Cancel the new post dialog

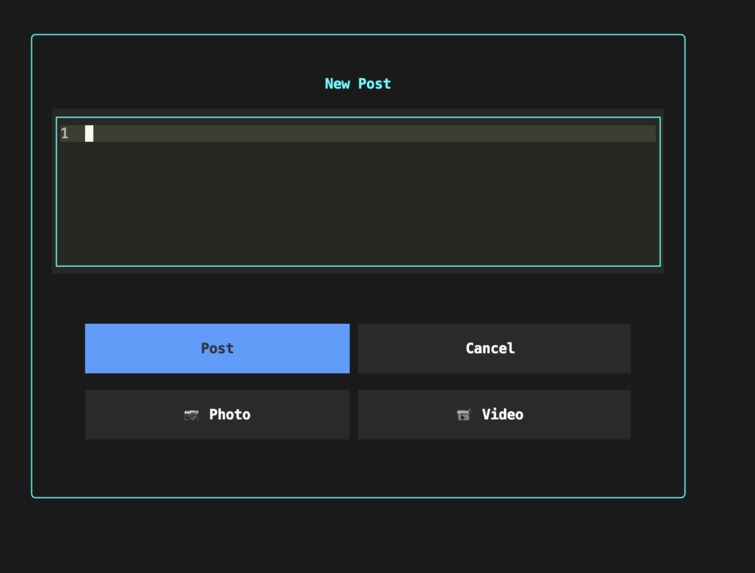pyautogui.click(x=494, y=348)
